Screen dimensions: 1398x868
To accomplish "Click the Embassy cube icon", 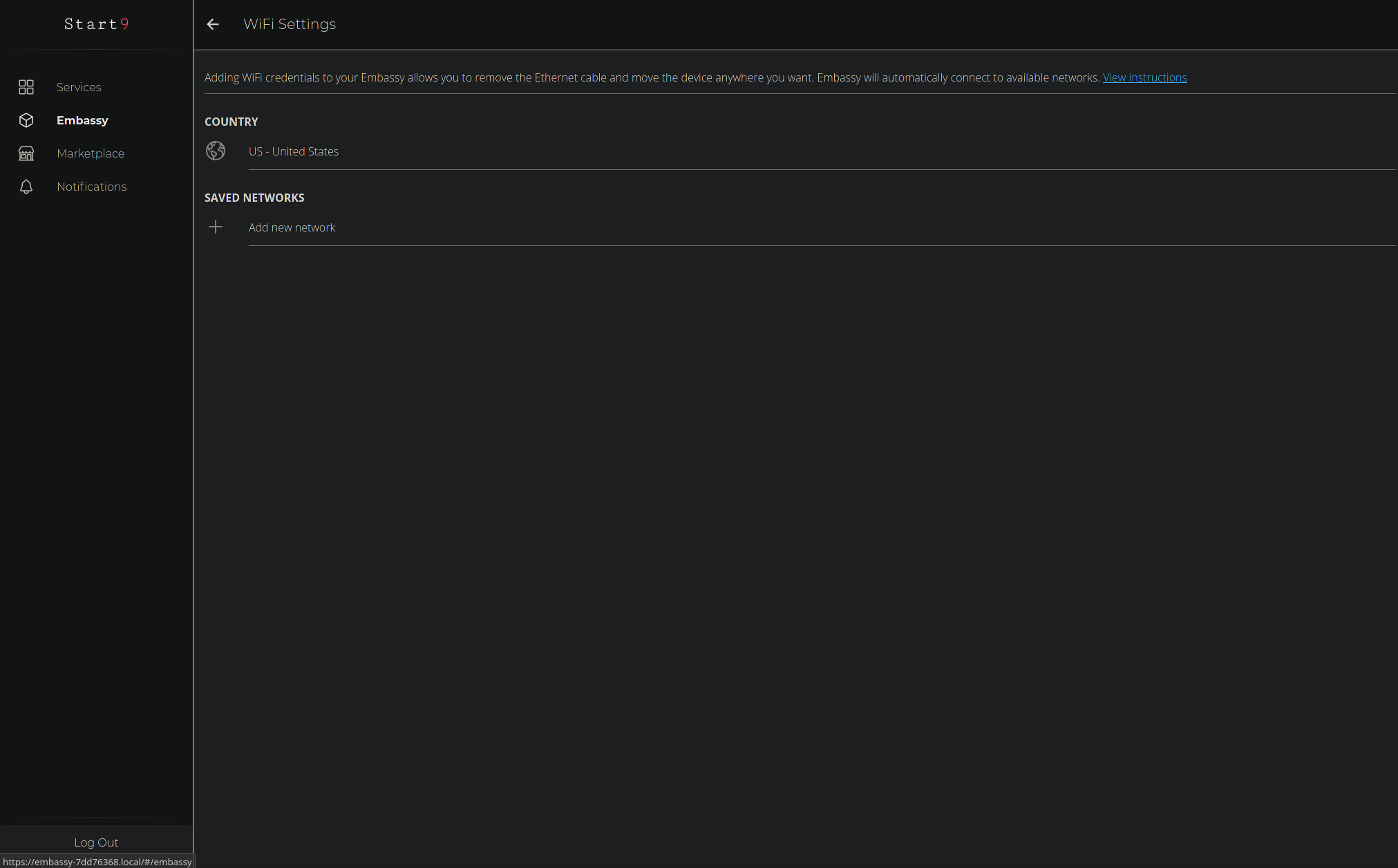I will tap(26, 120).
